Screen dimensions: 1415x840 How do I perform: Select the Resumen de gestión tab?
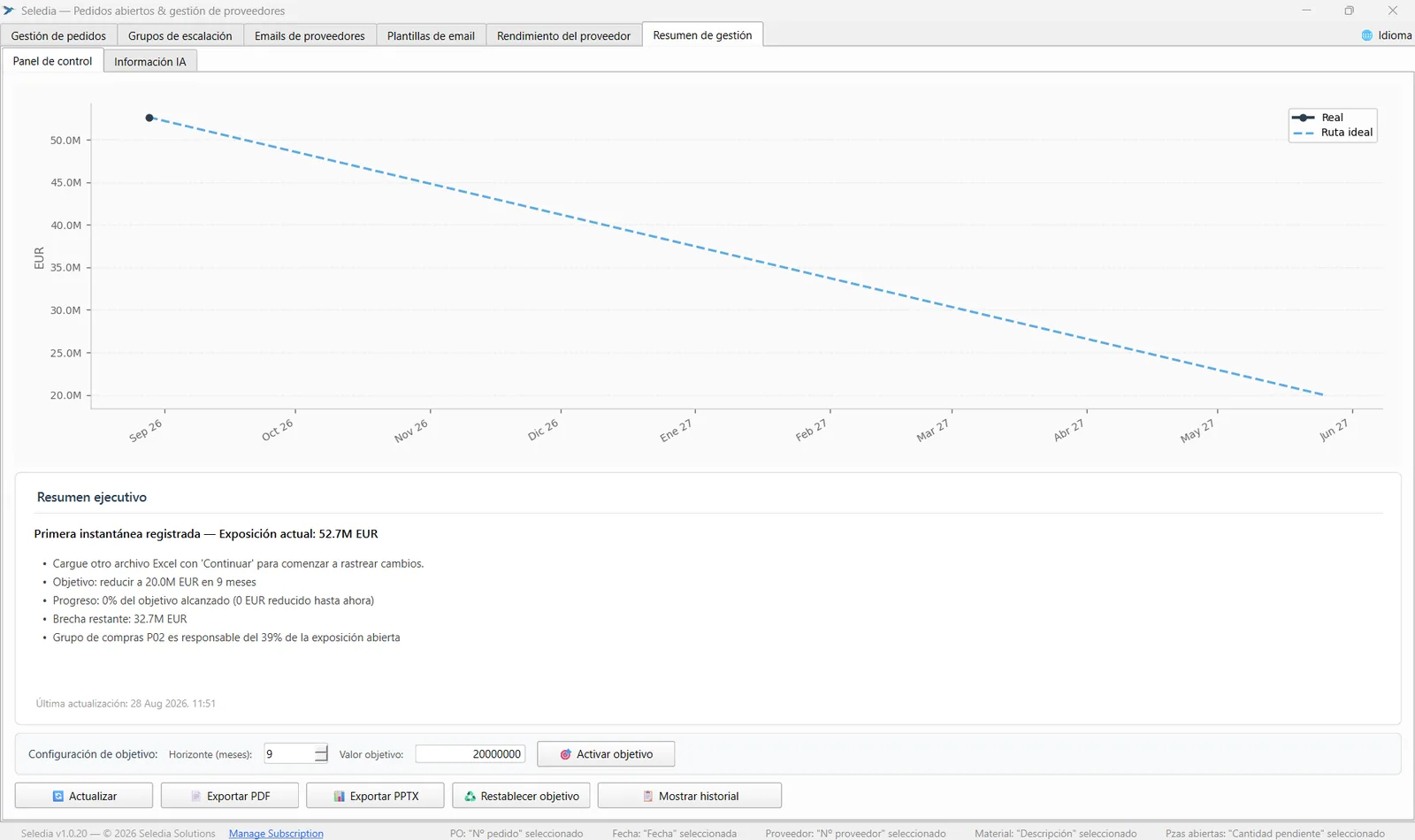(702, 34)
